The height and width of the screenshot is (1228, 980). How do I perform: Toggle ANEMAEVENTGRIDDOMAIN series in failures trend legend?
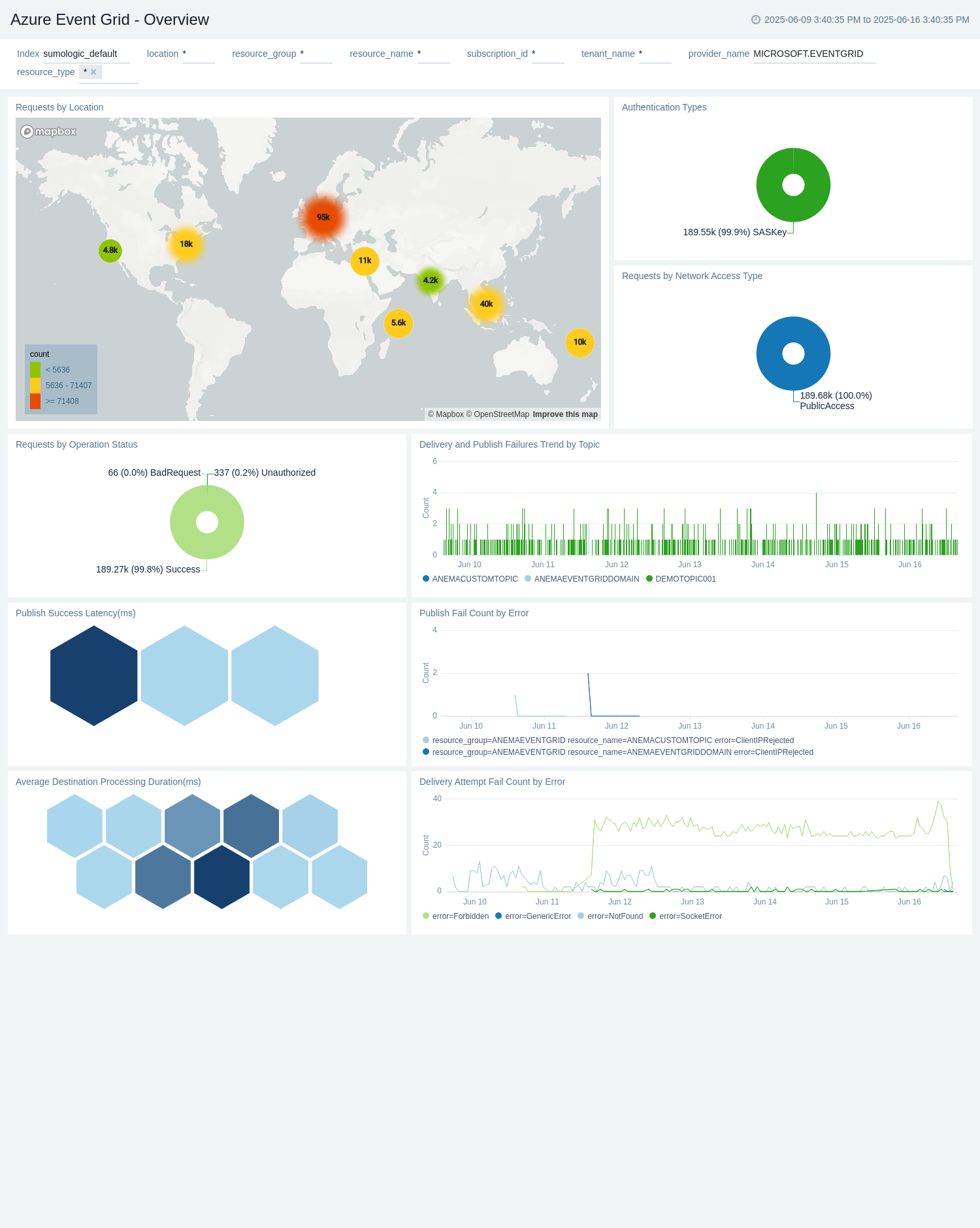point(582,579)
